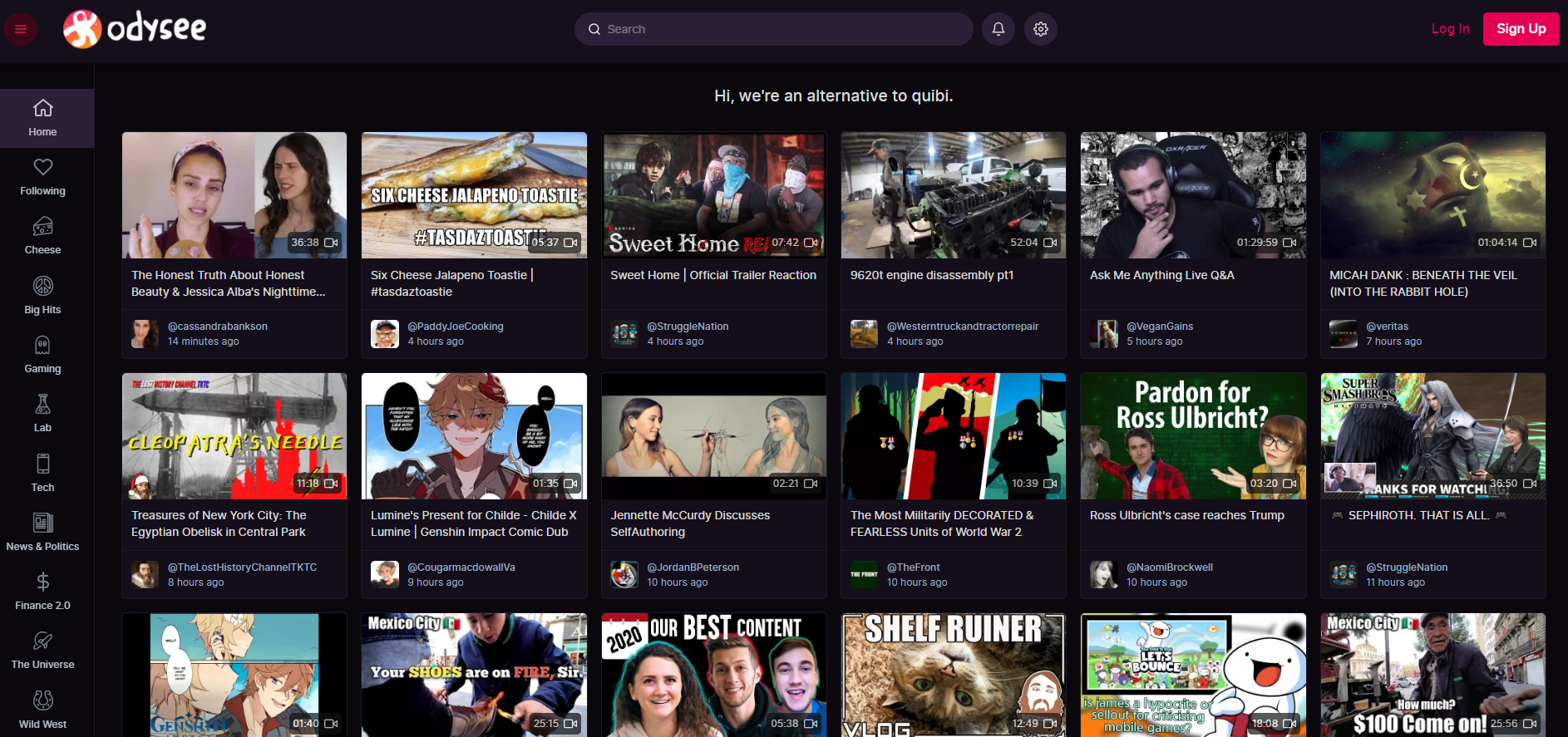Click title 'Sweet Home | Official Trailer Reaction'
Screen dimensions: 1568x737
(x=713, y=275)
